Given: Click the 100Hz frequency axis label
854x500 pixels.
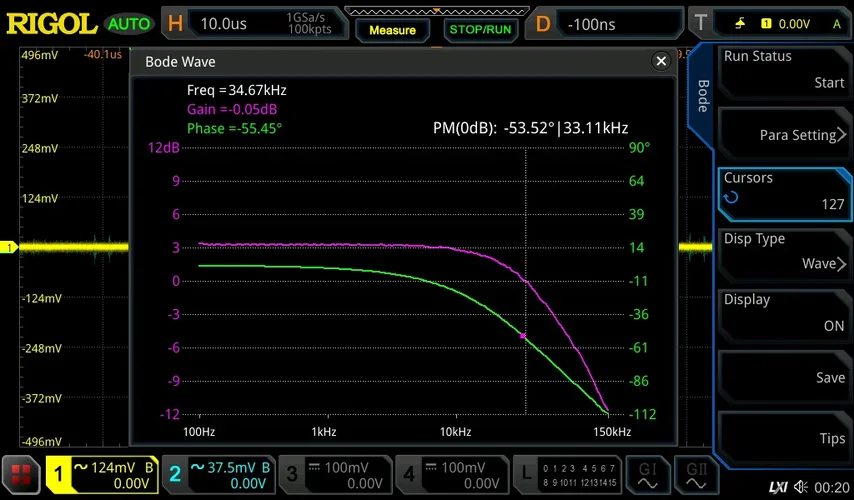Looking at the screenshot, I should pyautogui.click(x=199, y=432).
